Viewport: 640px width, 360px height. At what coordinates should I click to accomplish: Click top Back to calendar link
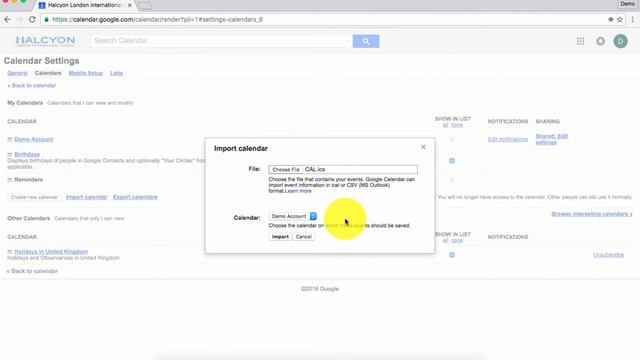point(31,86)
